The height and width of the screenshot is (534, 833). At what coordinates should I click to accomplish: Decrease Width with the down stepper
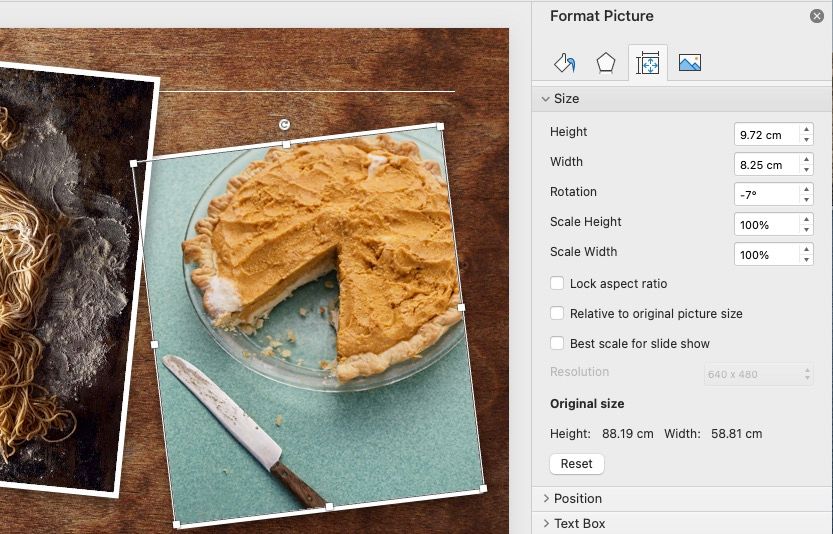point(806,169)
